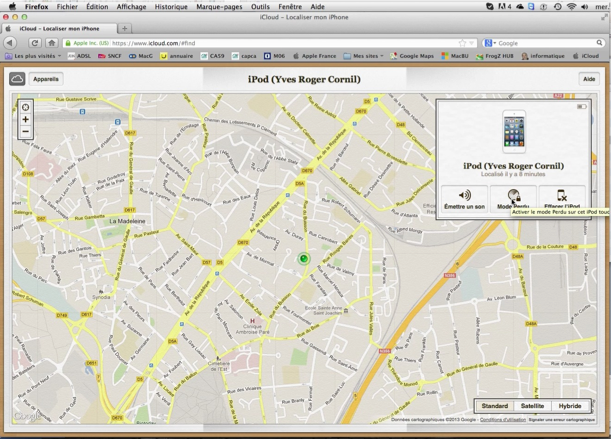Click the Google search field
Viewport: 611px width, 439px height.
[x=546, y=43]
